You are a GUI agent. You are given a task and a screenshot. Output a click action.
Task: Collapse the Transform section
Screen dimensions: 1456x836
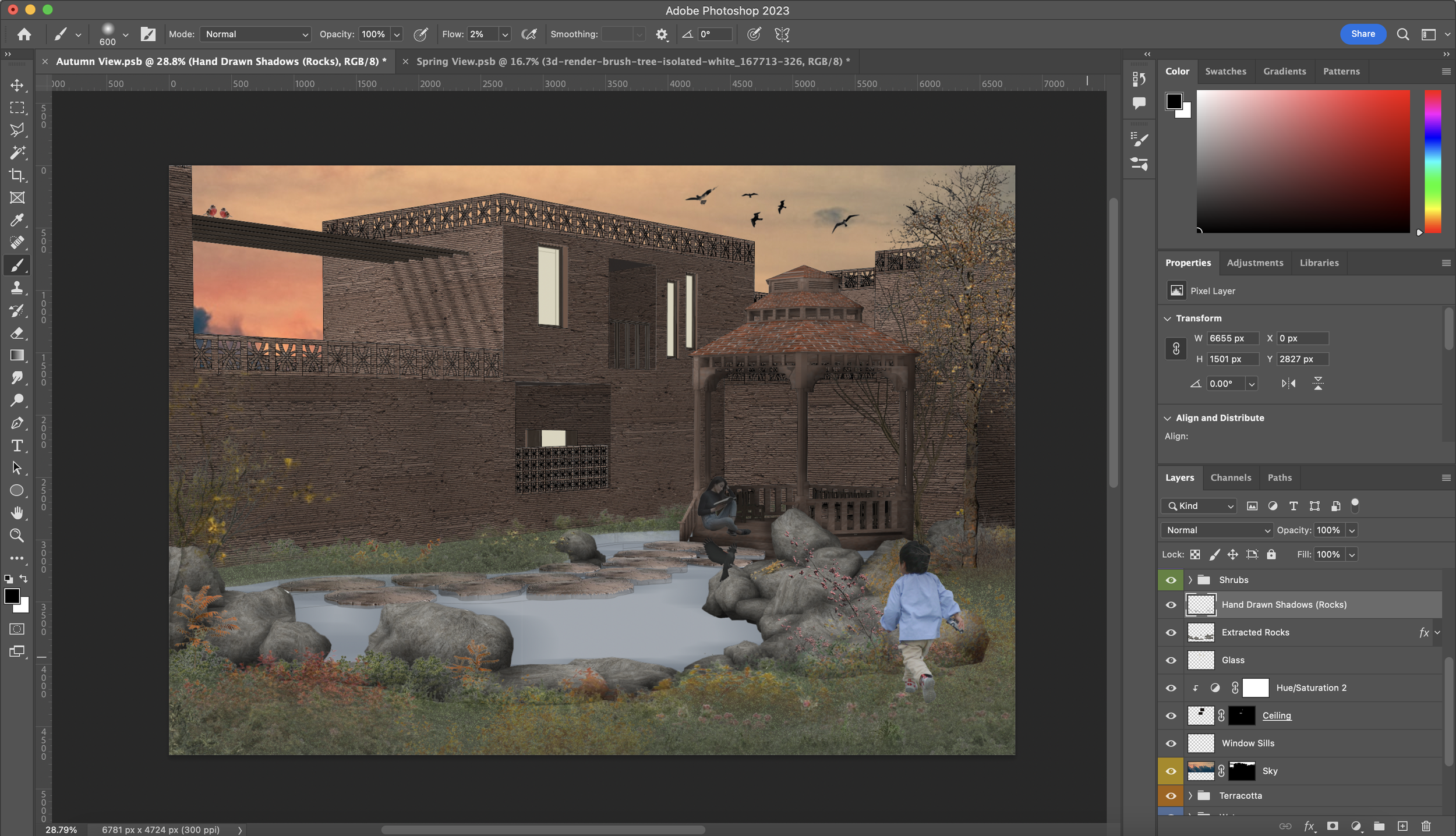pos(1167,318)
